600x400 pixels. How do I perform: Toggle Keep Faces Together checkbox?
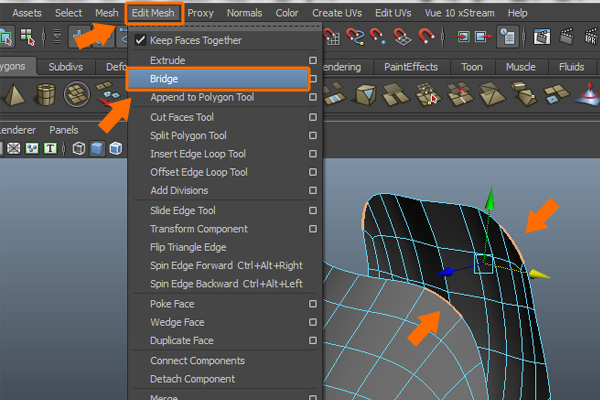(140, 41)
